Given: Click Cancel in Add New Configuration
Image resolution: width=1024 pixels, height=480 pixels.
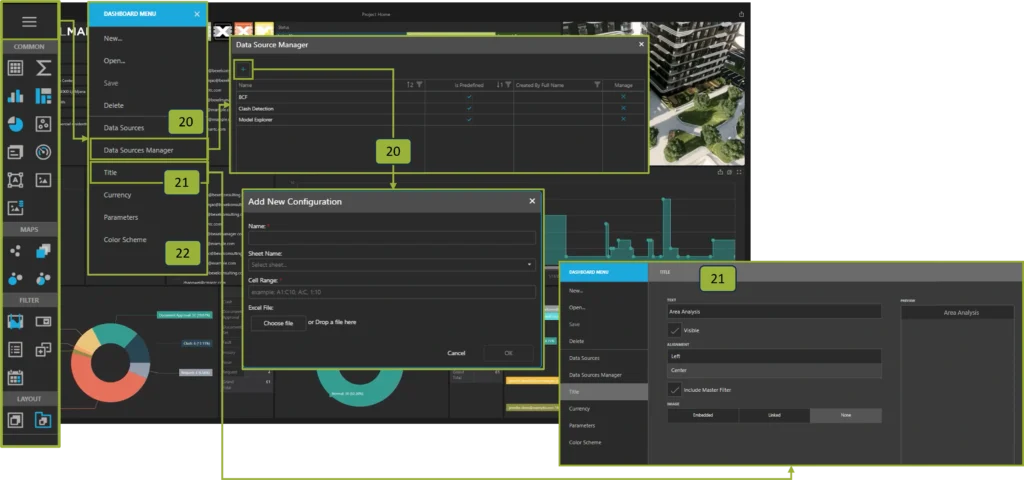Looking at the screenshot, I should tap(456, 353).
